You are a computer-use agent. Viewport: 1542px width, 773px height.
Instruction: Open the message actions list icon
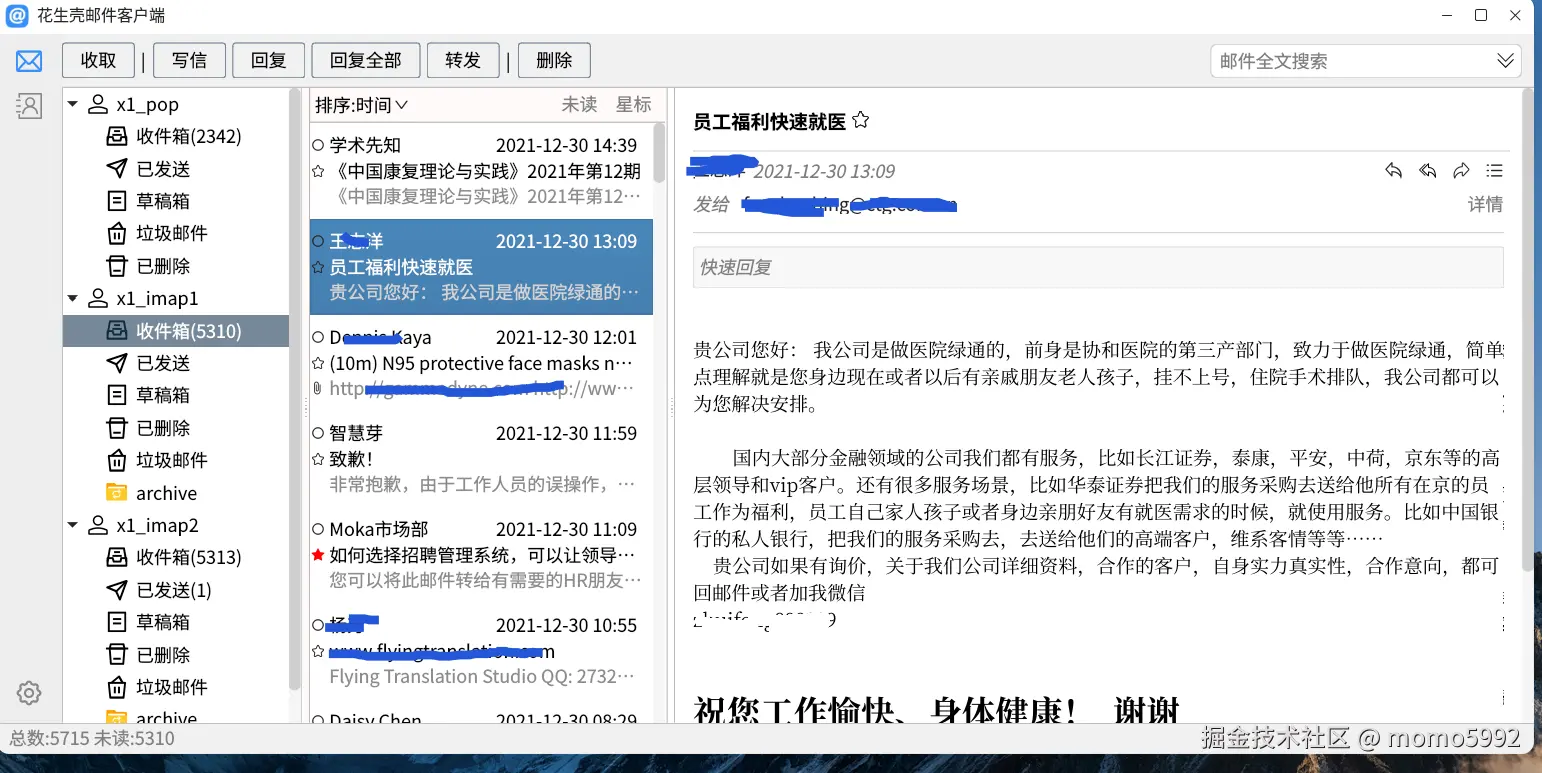(x=1494, y=170)
